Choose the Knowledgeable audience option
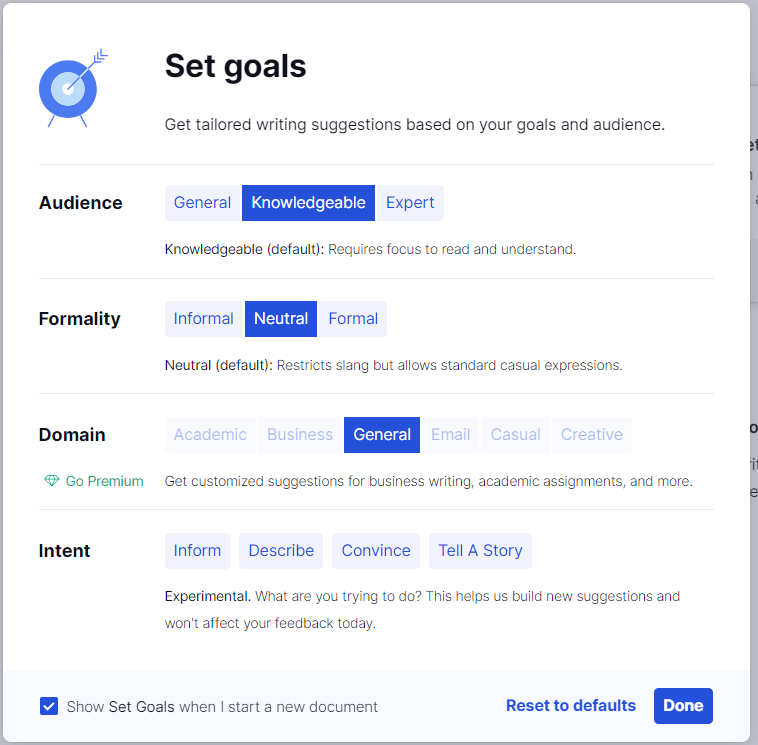Viewport: 758px width, 745px height. pyautogui.click(x=308, y=203)
